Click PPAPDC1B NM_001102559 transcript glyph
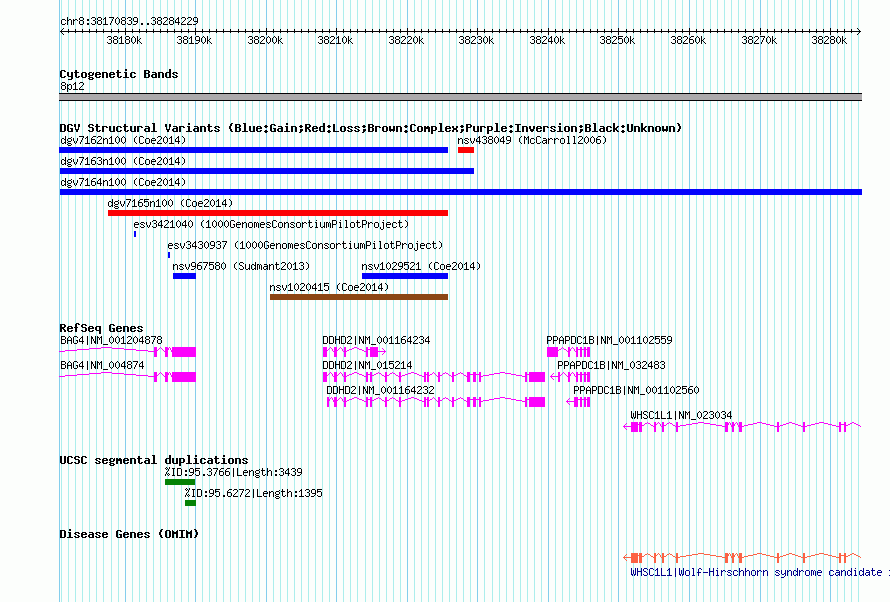 (569, 352)
